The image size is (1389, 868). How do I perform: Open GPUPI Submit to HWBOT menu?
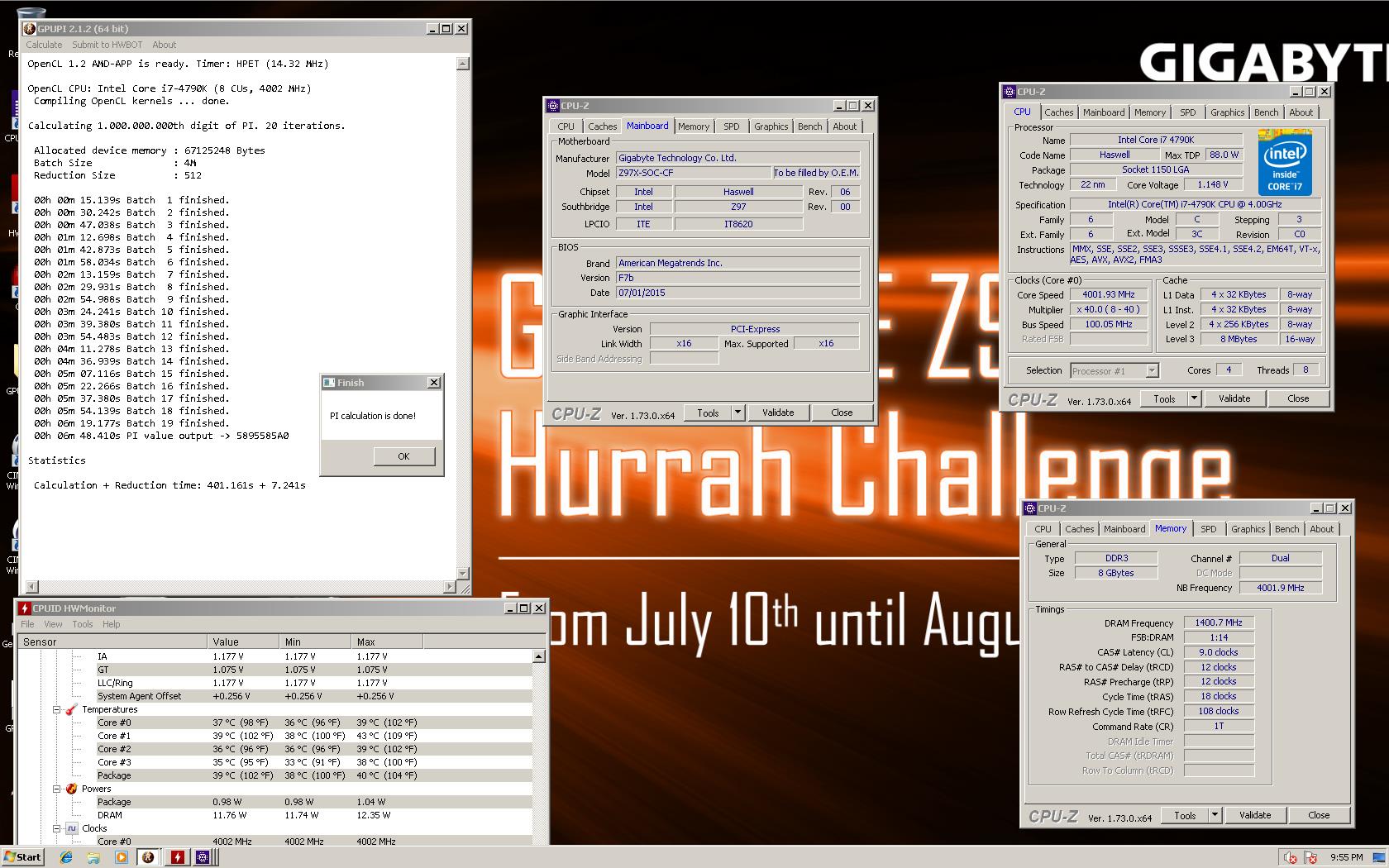click(x=107, y=45)
